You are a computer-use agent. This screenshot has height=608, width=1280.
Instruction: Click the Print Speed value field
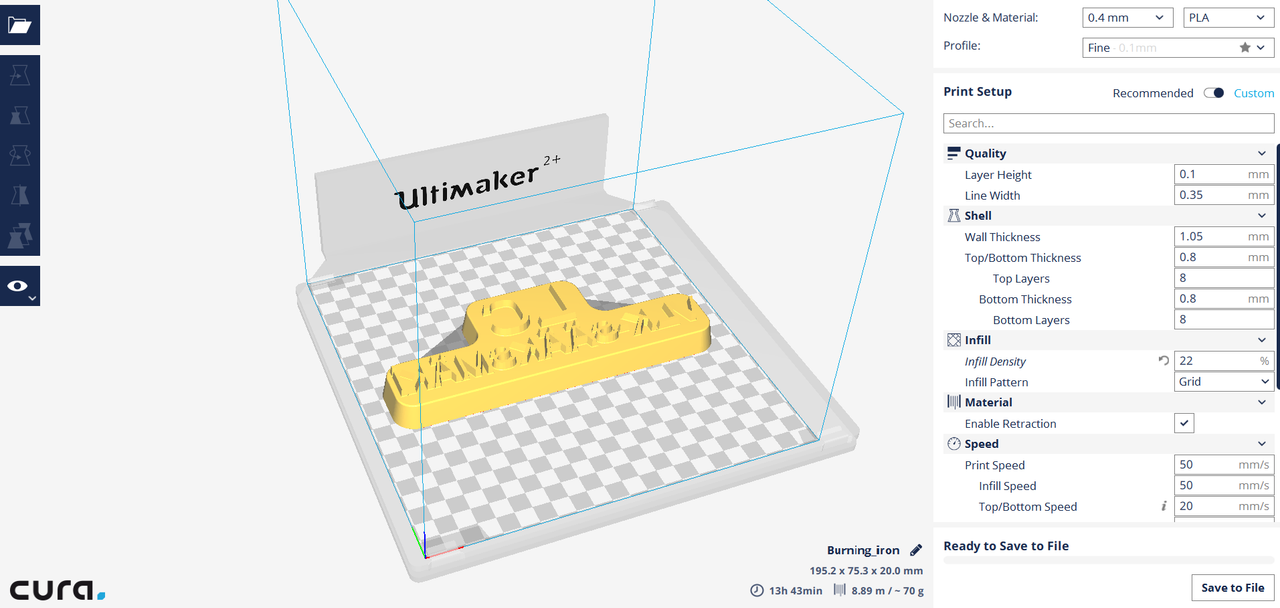pyautogui.click(x=1223, y=465)
